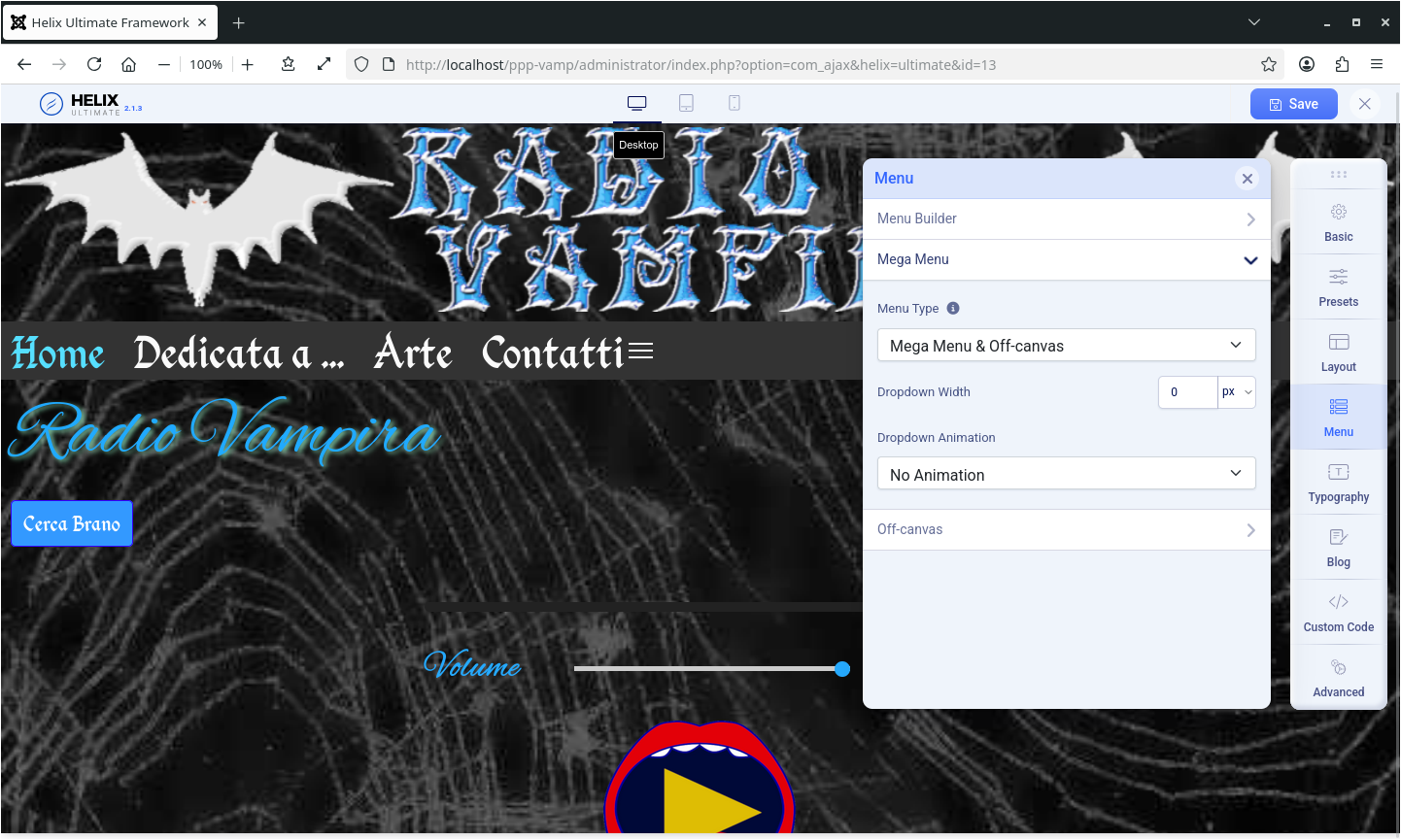The width and height of the screenshot is (1401, 840).
Task: Click the browser reload icon
Action: pyautogui.click(x=94, y=64)
